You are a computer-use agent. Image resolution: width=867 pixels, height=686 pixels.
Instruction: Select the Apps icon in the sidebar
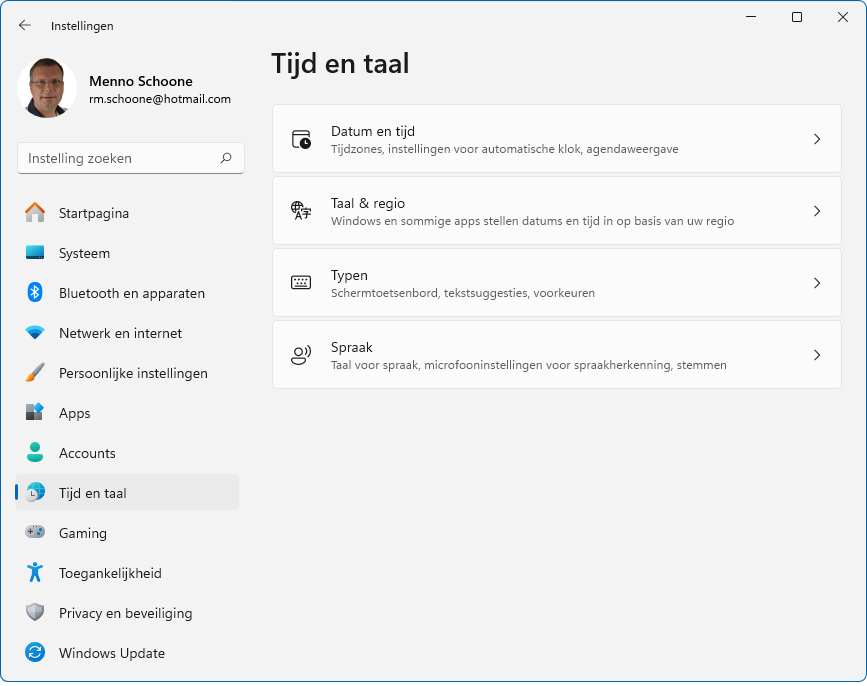(x=35, y=412)
